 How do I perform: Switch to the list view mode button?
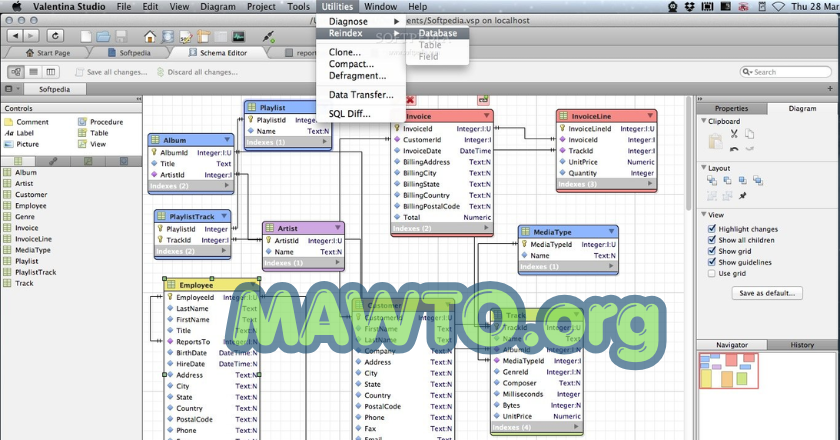click(33, 72)
